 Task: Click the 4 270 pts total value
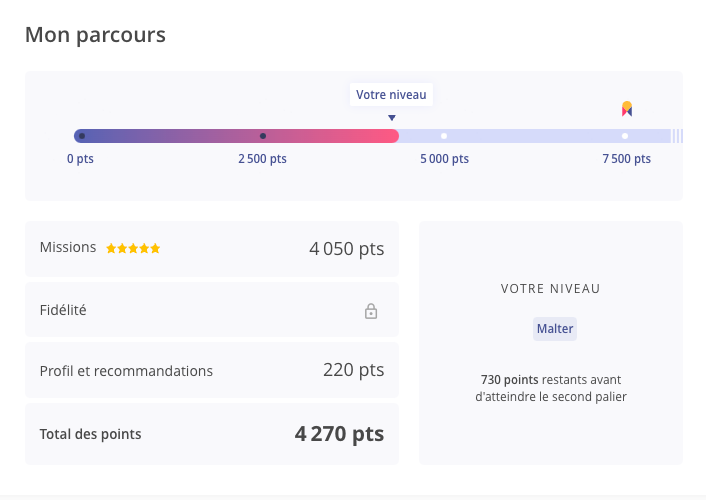pos(339,434)
